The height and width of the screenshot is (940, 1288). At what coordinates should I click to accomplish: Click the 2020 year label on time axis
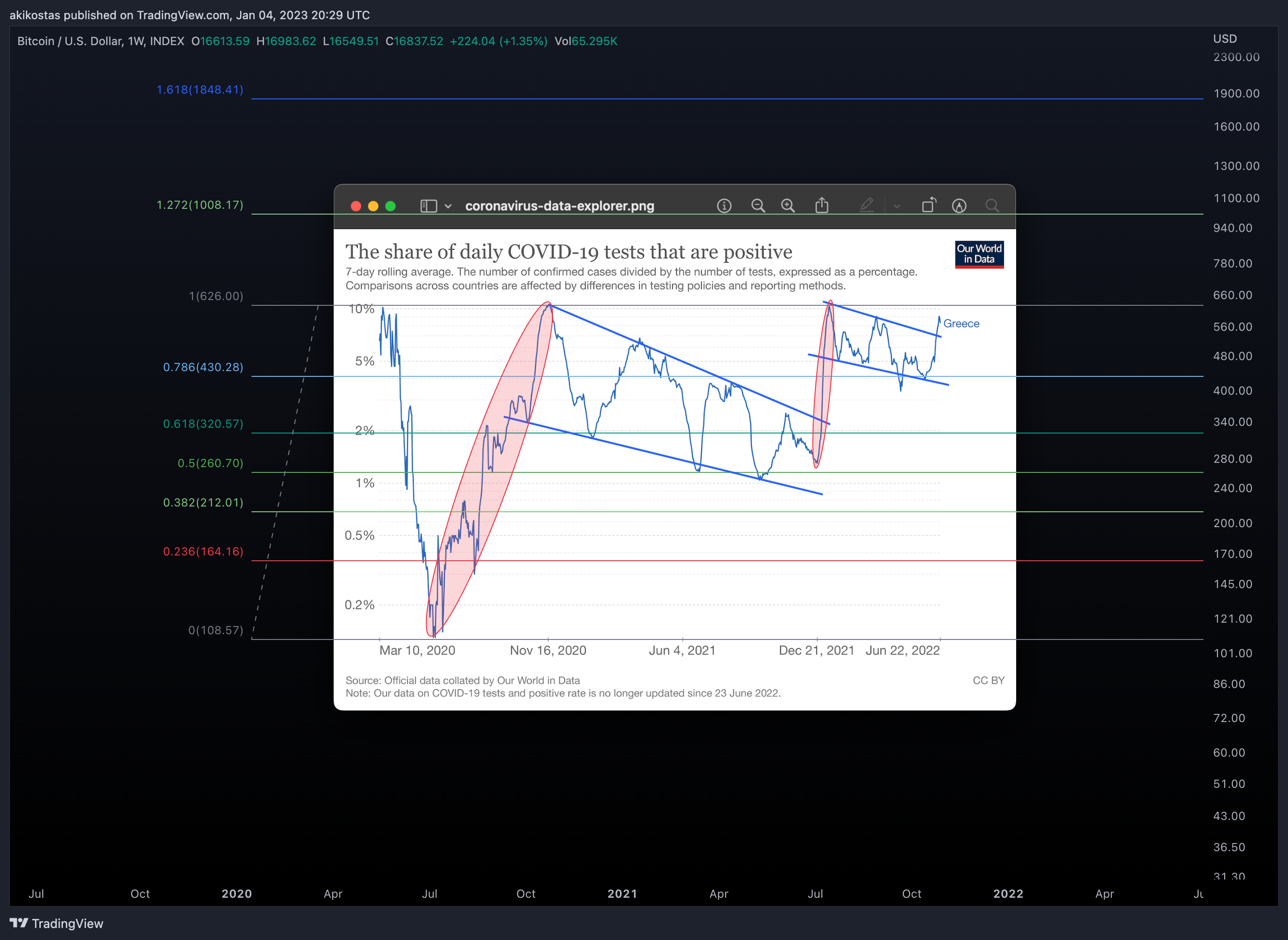(237, 893)
